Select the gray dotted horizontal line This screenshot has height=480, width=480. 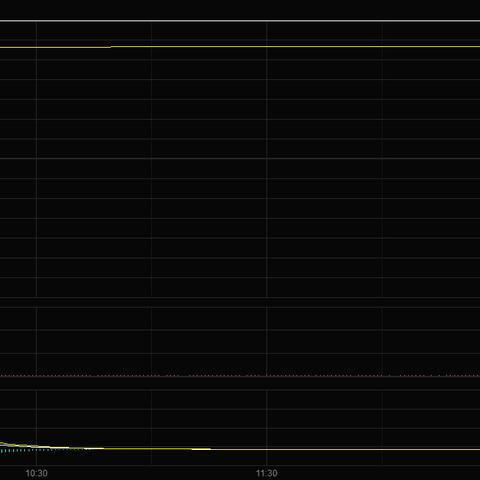(240, 376)
